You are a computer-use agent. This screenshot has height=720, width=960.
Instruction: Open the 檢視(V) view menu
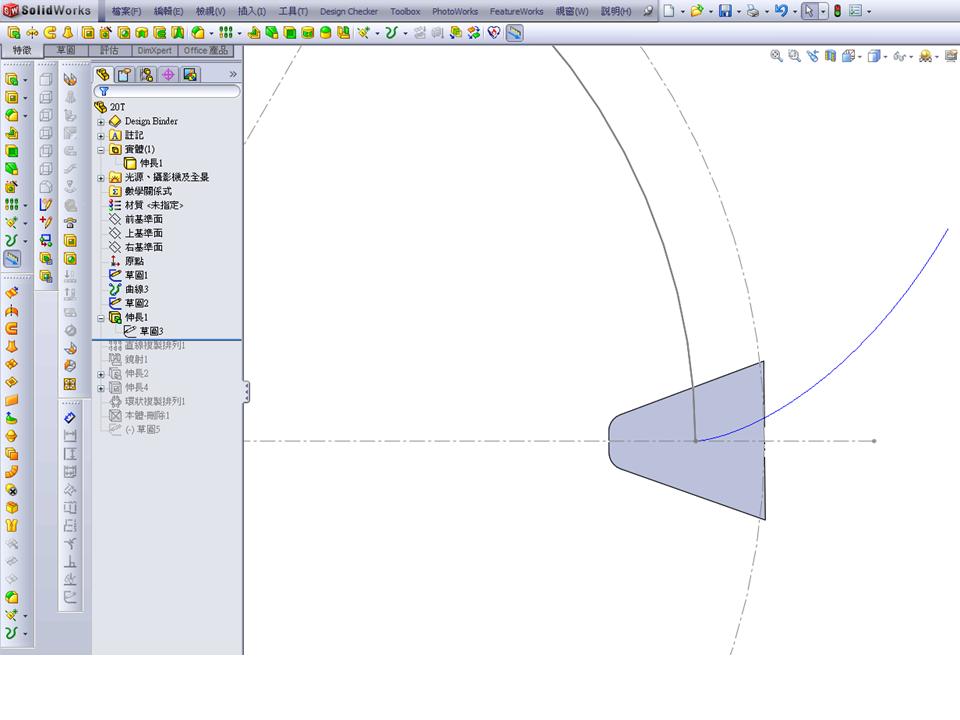[x=210, y=11]
